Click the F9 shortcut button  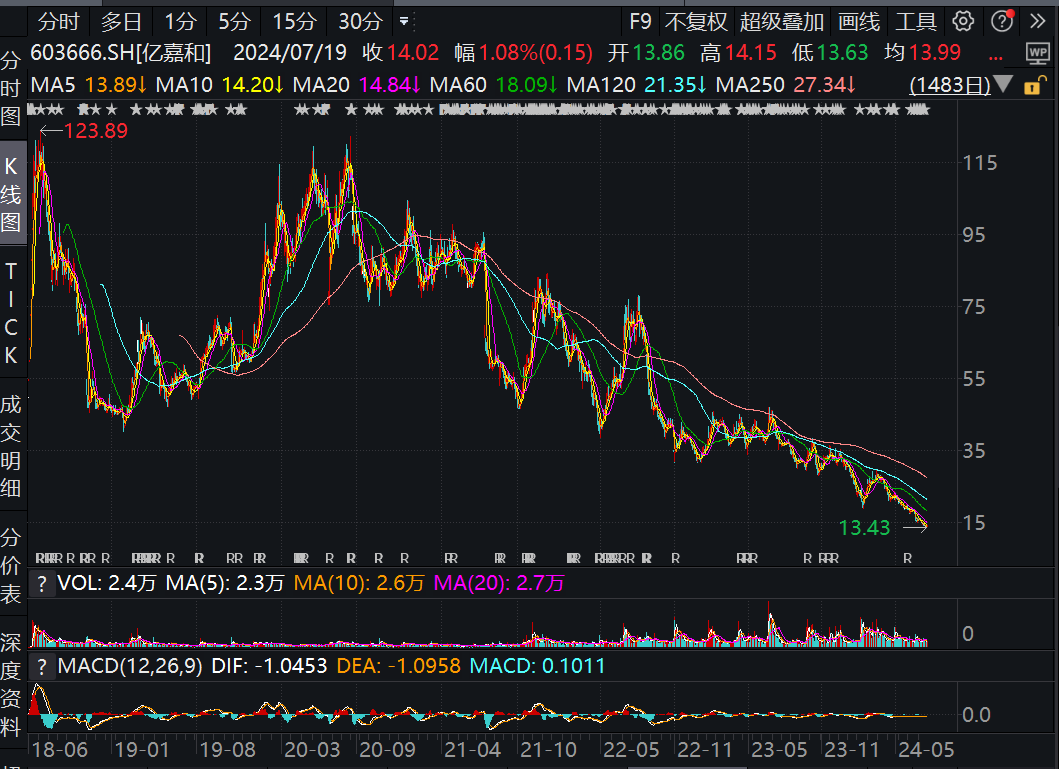coord(640,22)
